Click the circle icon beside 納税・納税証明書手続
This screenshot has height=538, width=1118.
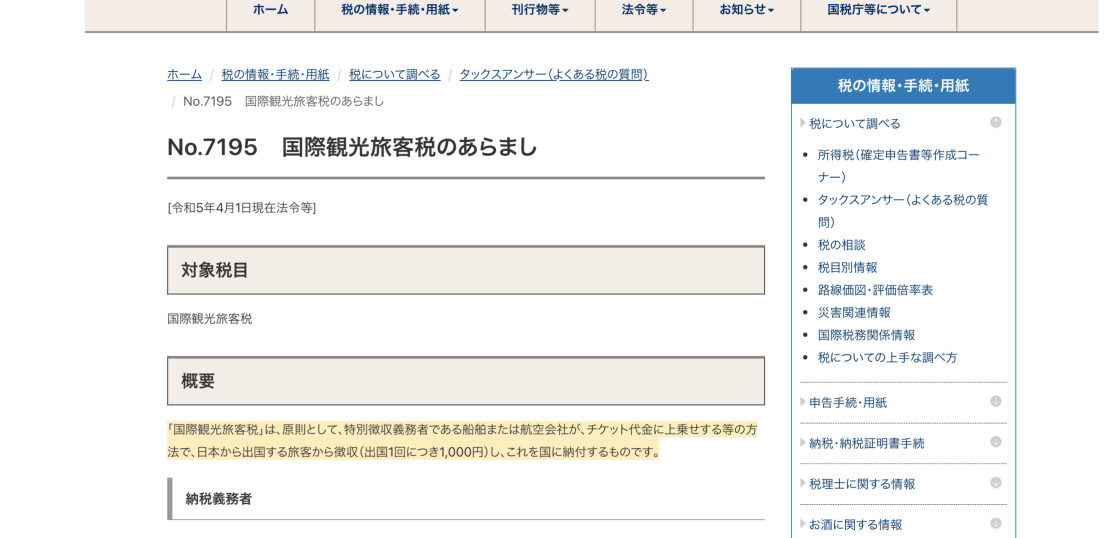(x=995, y=442)
